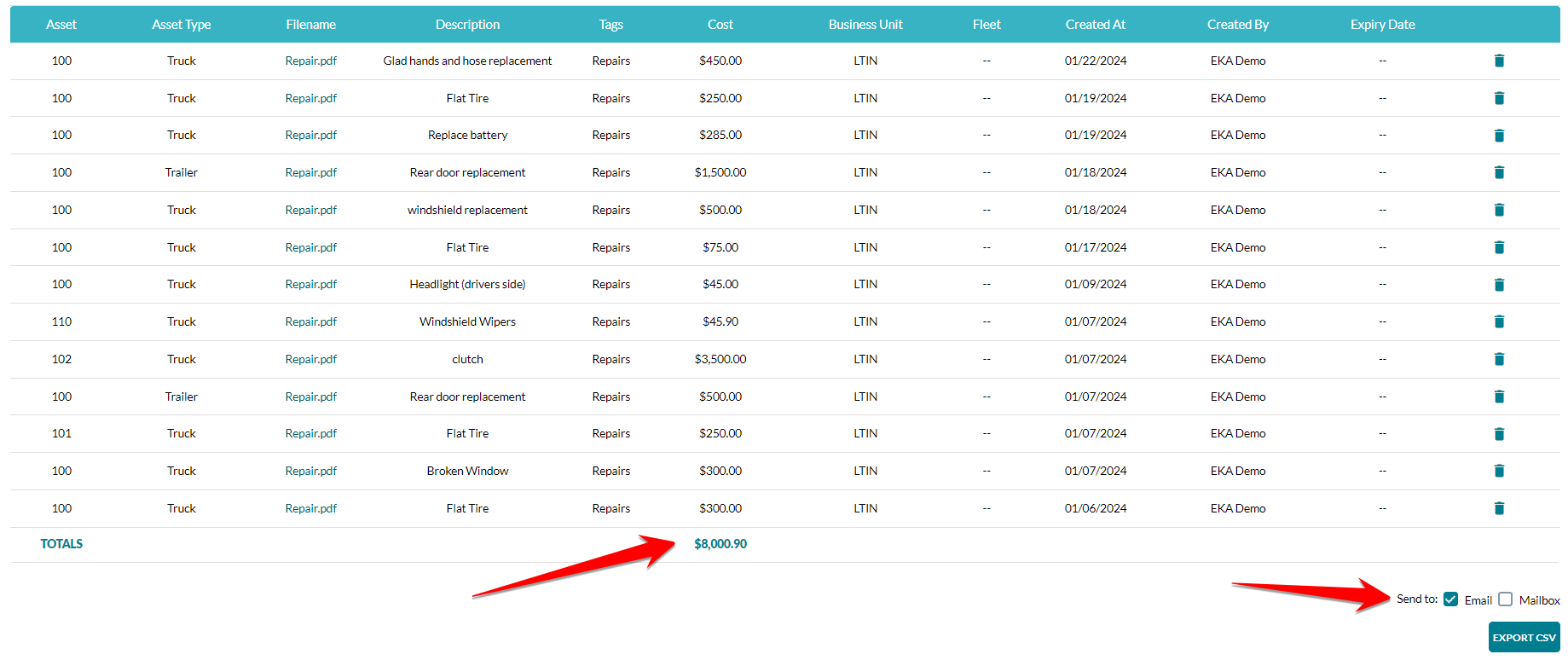Delete the $75.00 Flat Tire row
Image resolution: width=1568 pixels, height=660 pixels.
tap(1499, 247)
